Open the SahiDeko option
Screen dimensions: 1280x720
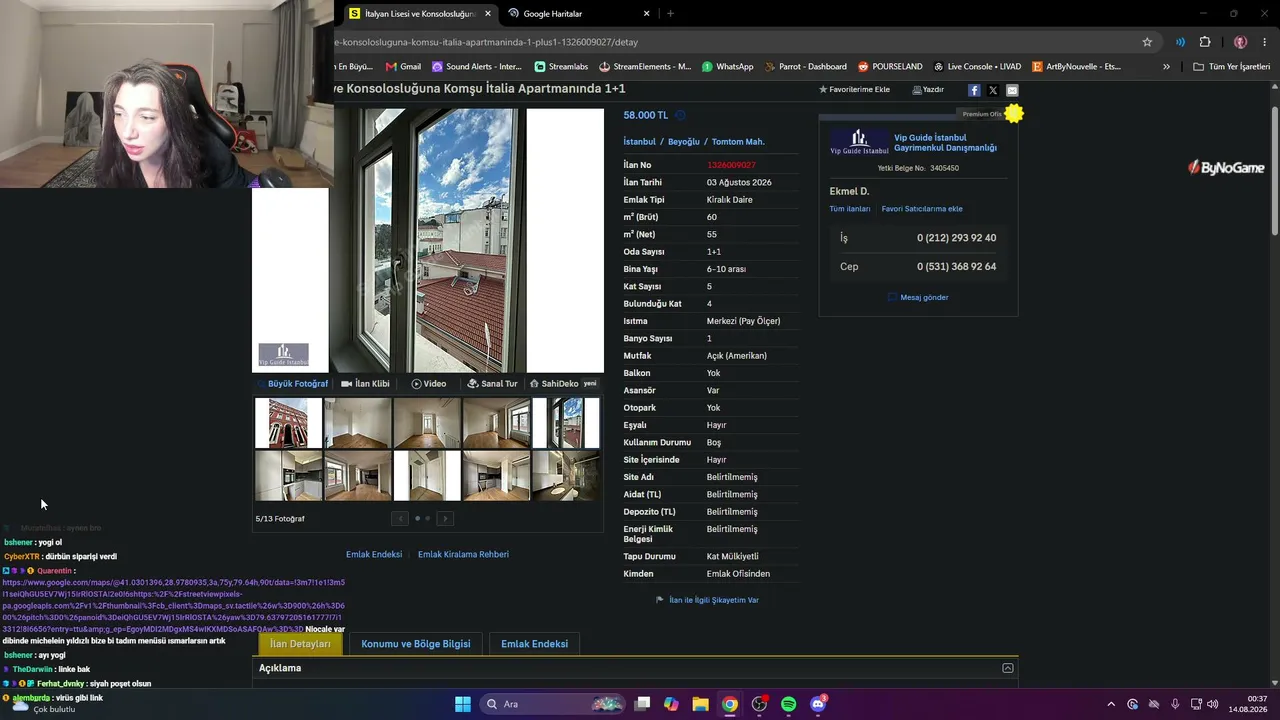[x=562, y=384]
